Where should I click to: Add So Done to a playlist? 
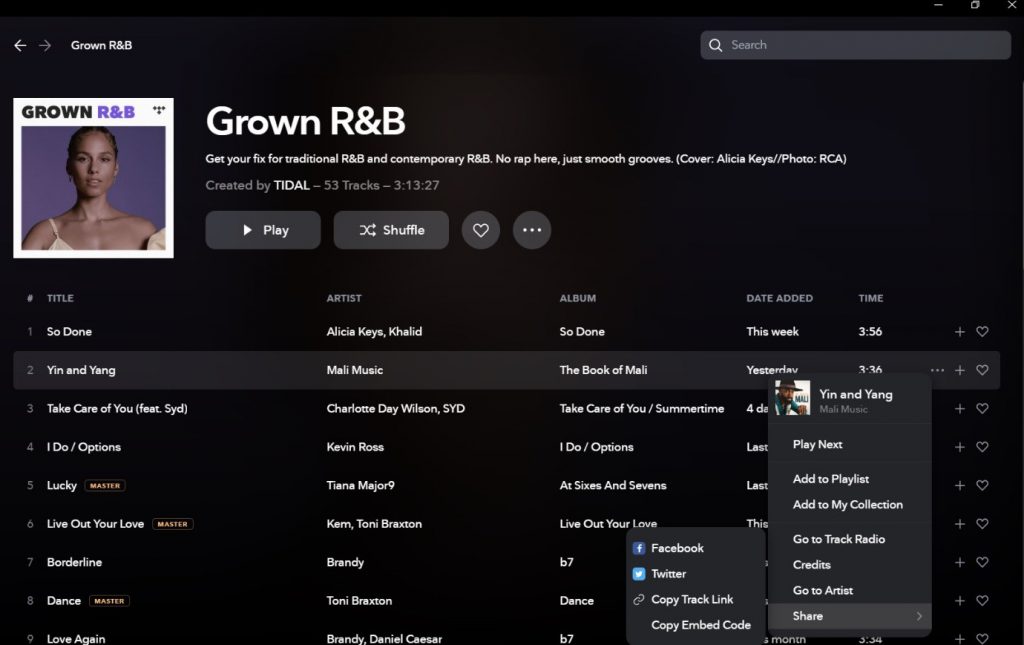[959, 332]
